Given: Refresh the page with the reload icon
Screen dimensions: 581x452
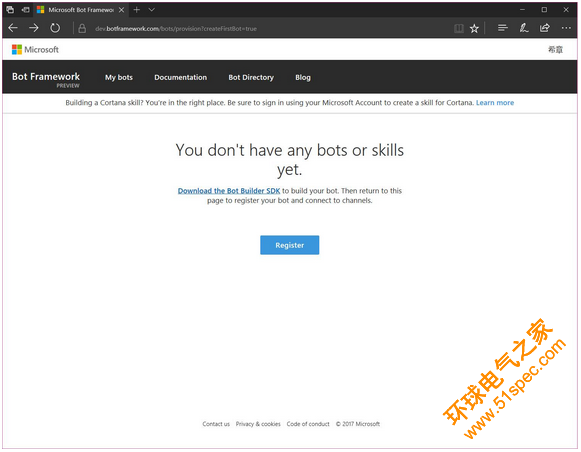Looking at the screenshot, I should tap(55, 28).
